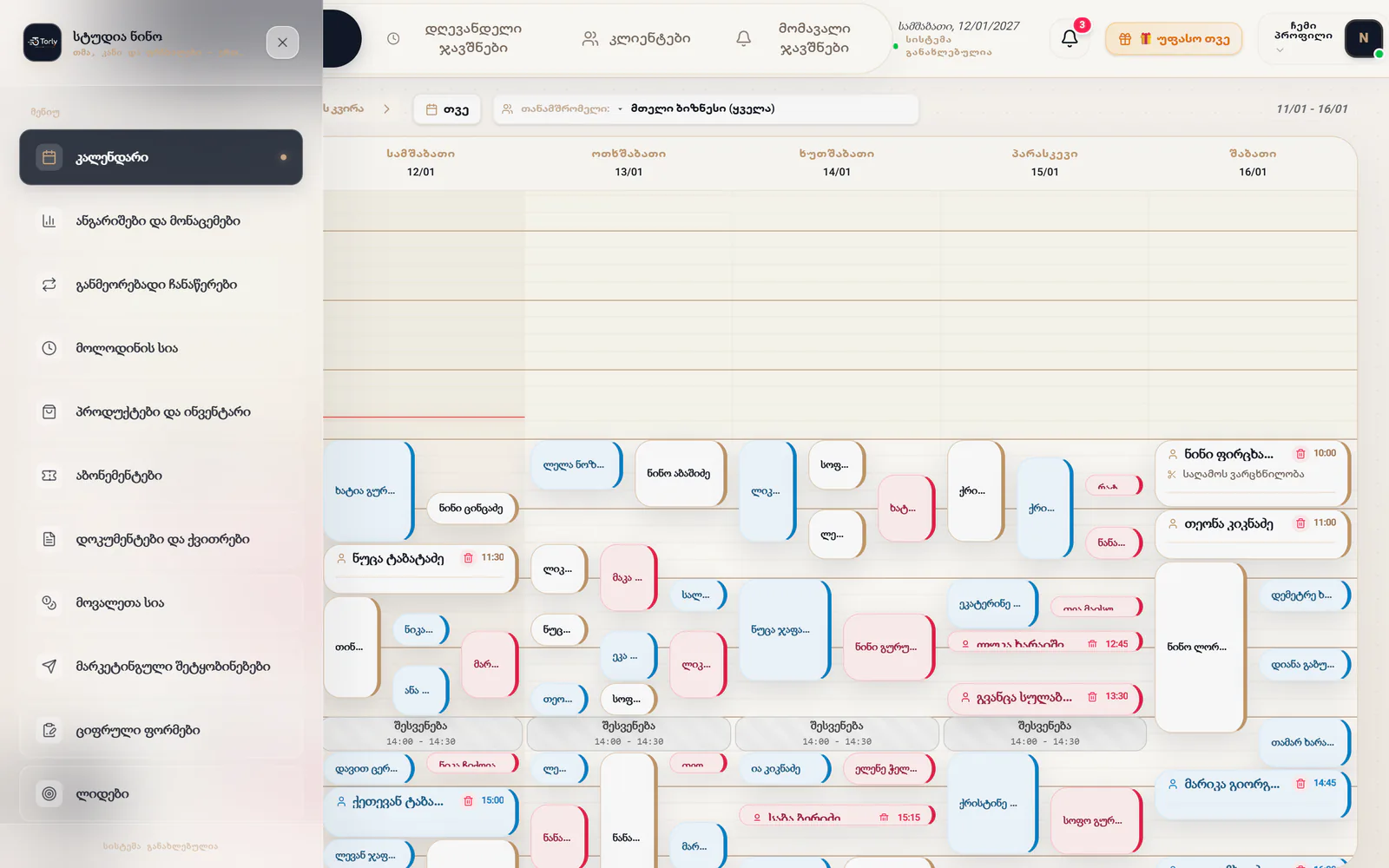The height and width of the screenshot is (868, 1389).
Task: Click the paper plane icon for მარკეტინგული შეტყობინებები
Action: (x=49, y=667)
